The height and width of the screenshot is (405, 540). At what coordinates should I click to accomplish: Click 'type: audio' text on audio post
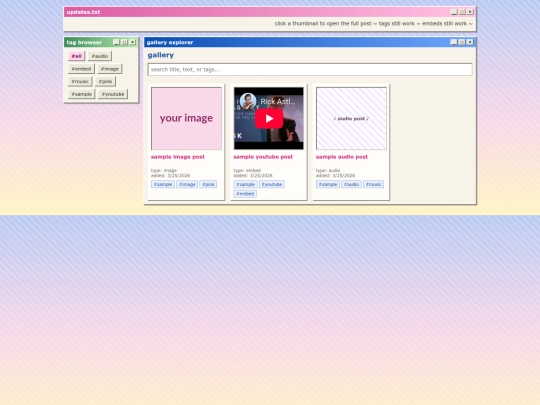point(328,170)
